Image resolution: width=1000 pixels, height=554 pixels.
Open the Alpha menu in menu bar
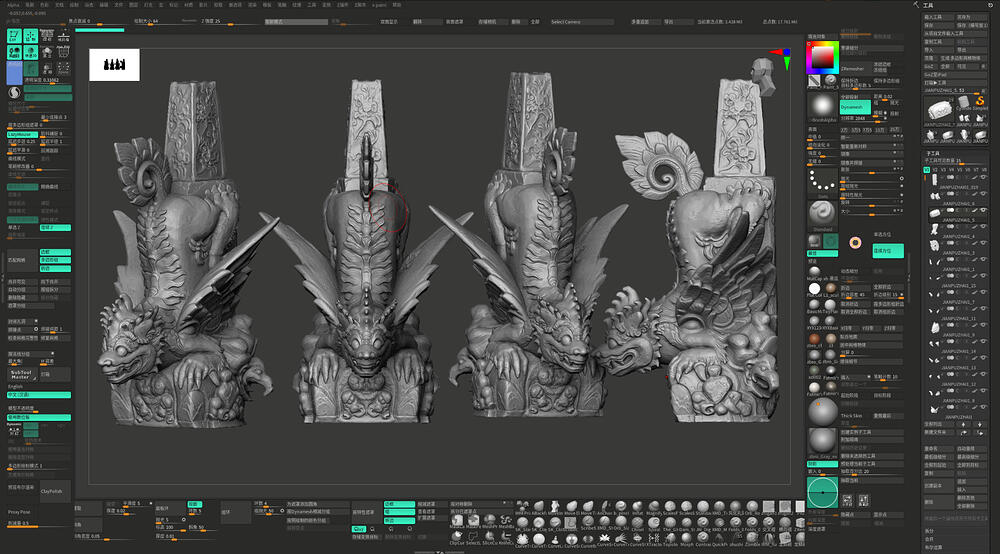pyautogui.click(x=14, y=4)
